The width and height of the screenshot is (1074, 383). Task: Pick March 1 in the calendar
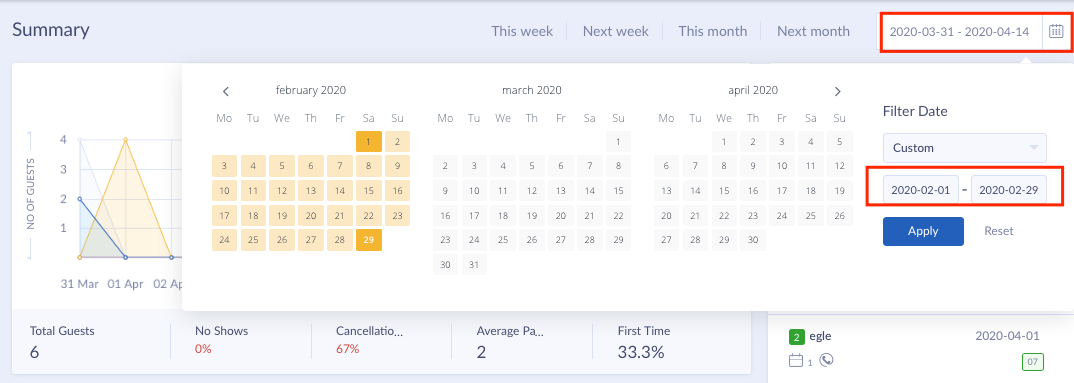pyautogui.click(x=618, y=142)
